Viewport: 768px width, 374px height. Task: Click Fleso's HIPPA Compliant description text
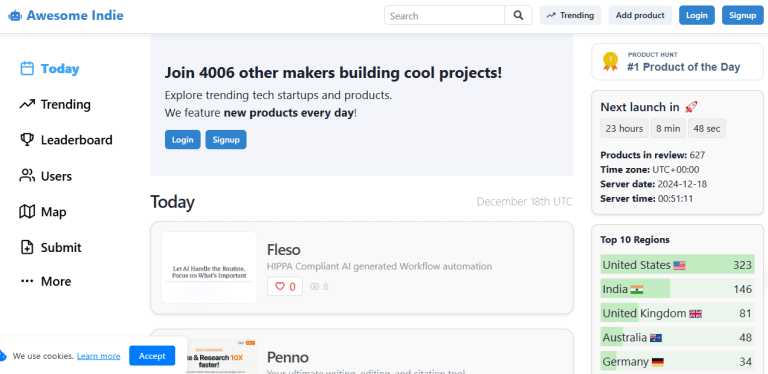[379, 266]
